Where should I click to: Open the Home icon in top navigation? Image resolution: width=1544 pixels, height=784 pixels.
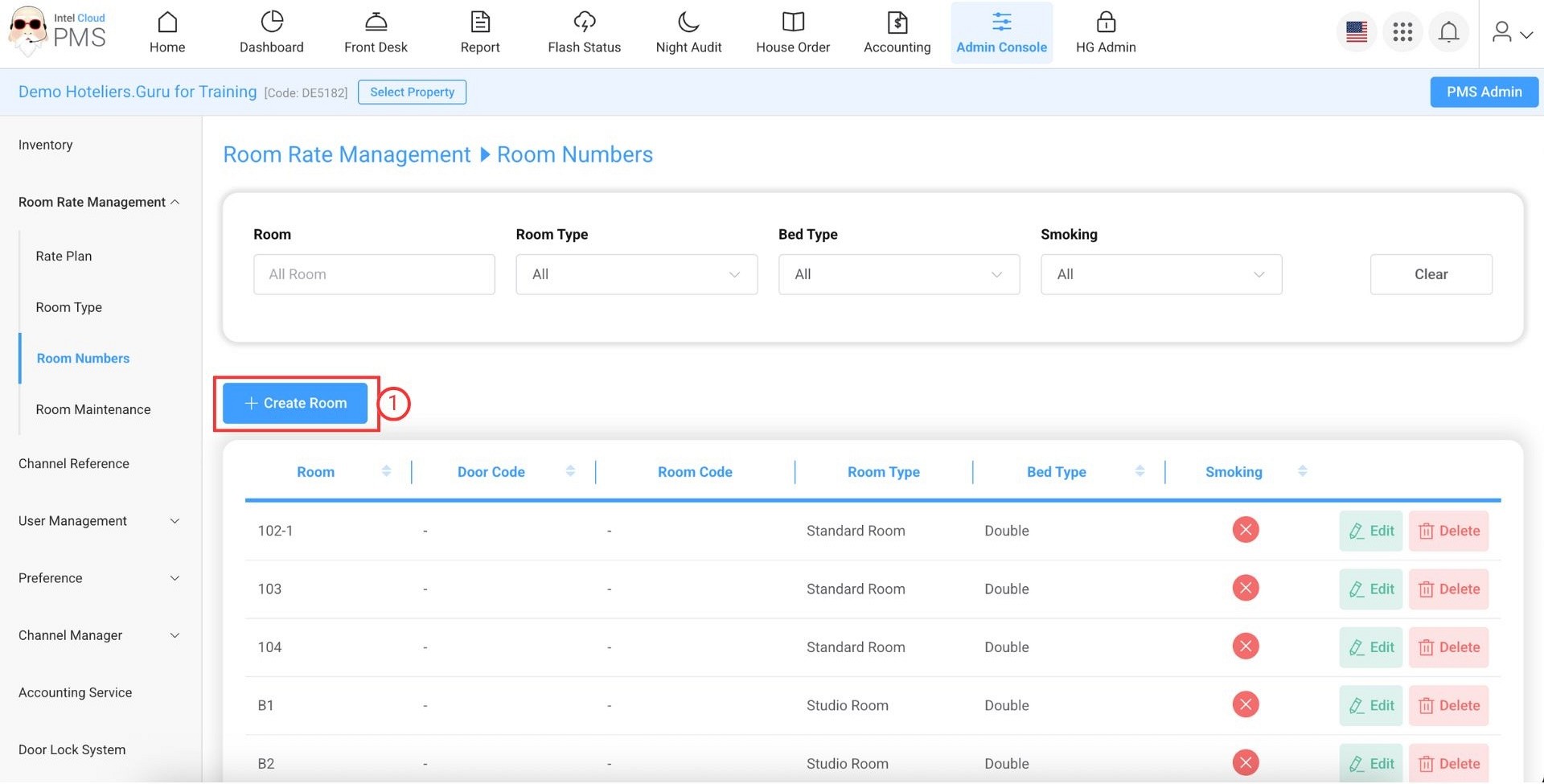(167, 23)
